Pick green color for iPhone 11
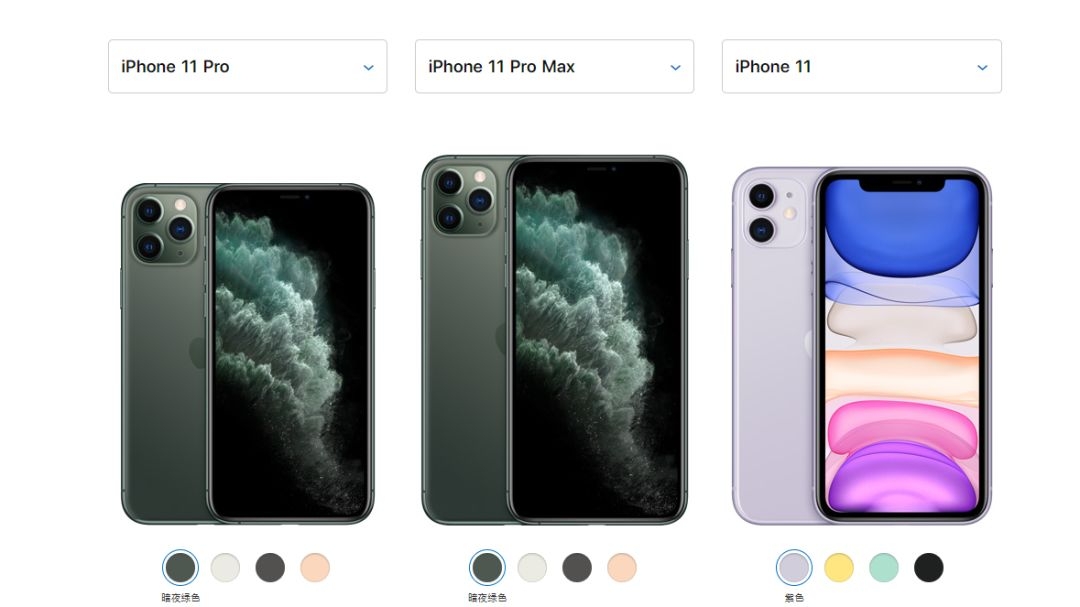Viewport: 1080px width, 607px height. 884,568
